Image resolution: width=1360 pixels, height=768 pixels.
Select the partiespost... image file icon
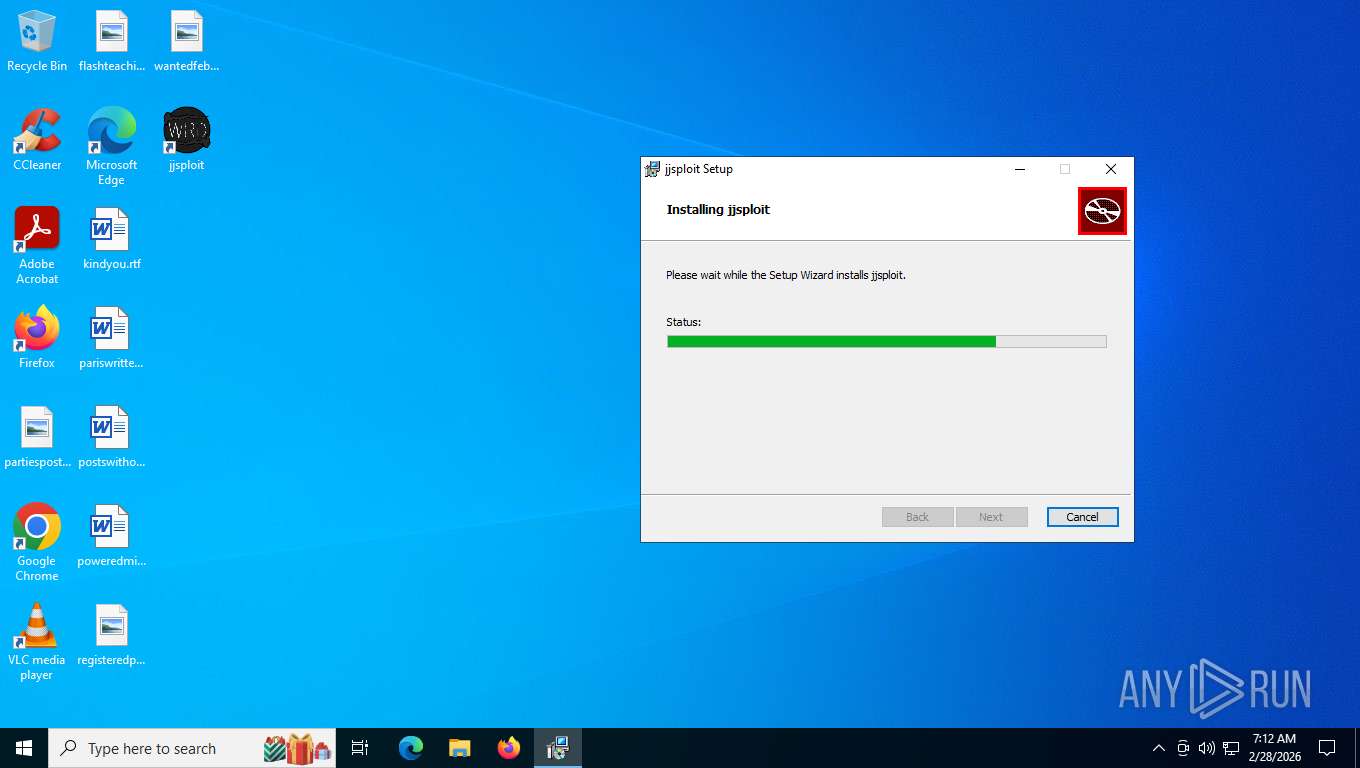(37, 437)
